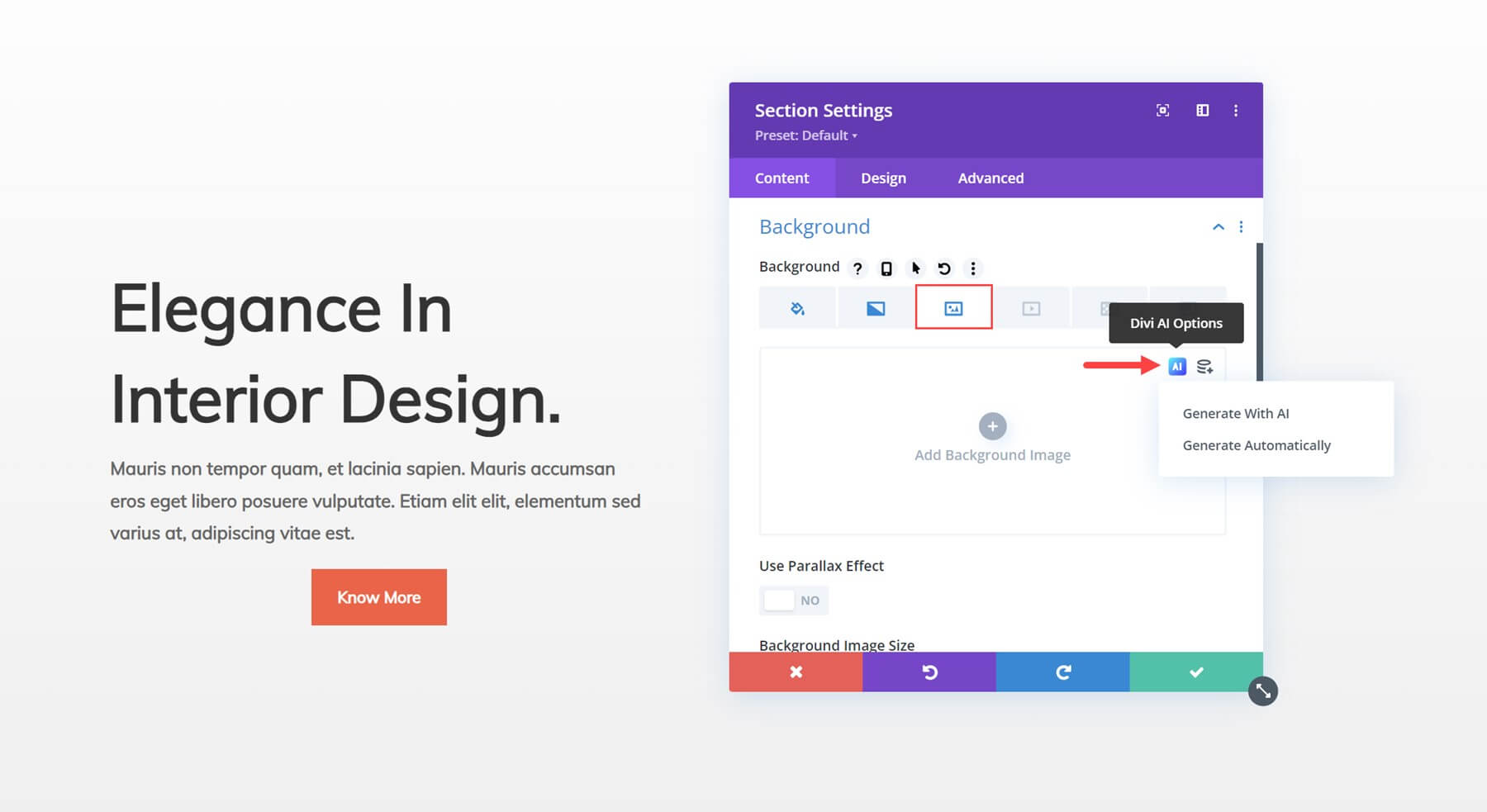This screenshot has height=812, width=1487.
Task: Select the background color paint bucket tab
Action: coord(797,308)
